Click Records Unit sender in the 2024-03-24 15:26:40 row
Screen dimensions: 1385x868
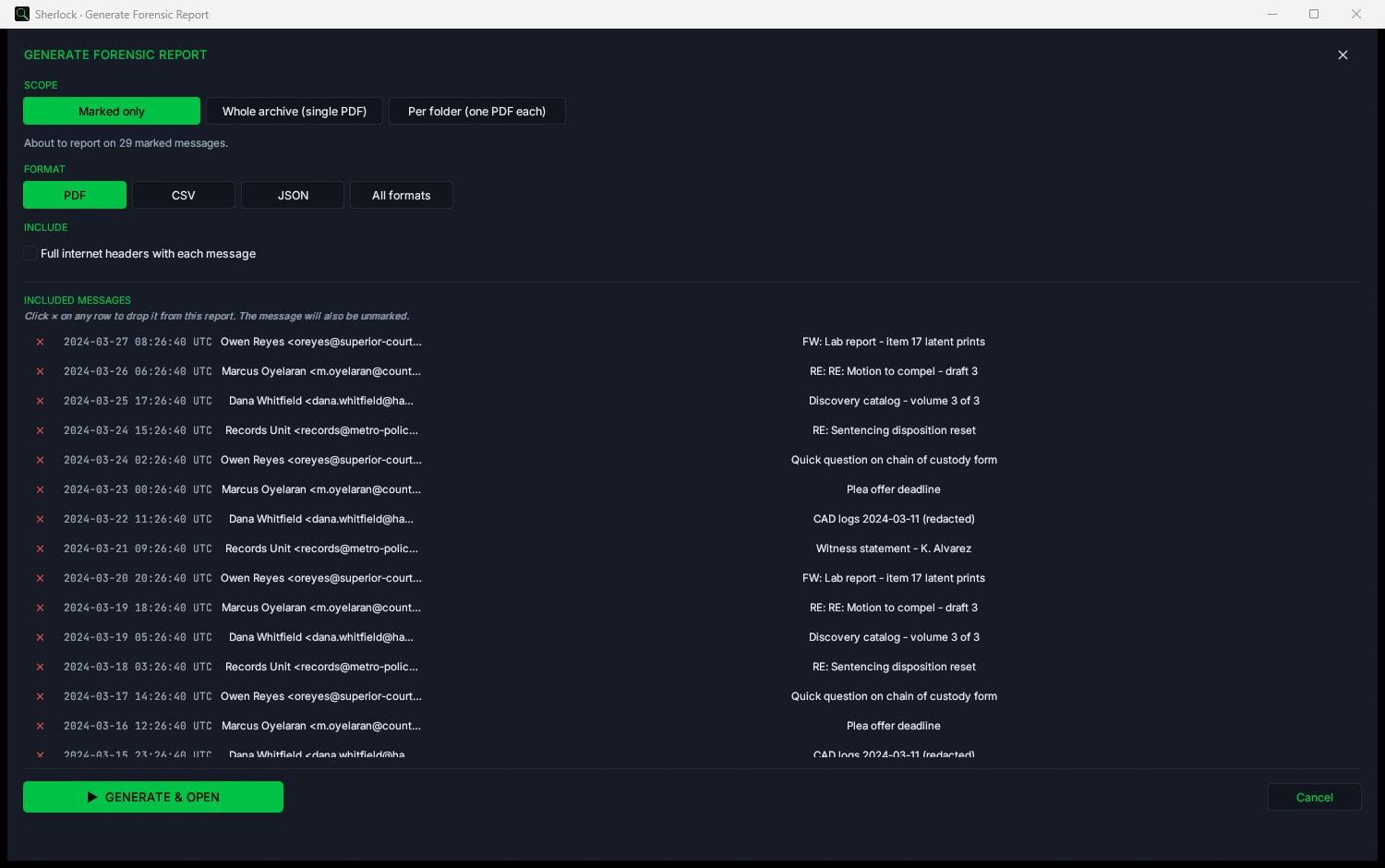pyautogui.click(x=321, y=430)
